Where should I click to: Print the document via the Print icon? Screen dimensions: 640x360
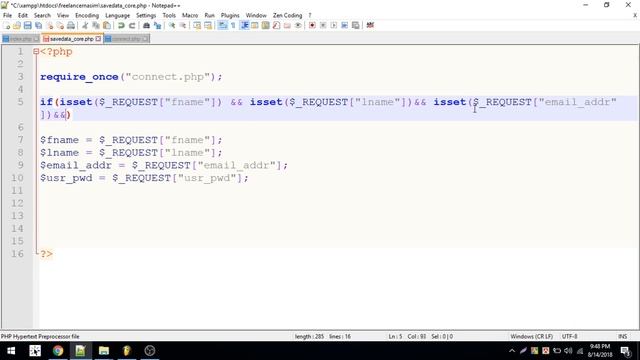coord(71,25)
